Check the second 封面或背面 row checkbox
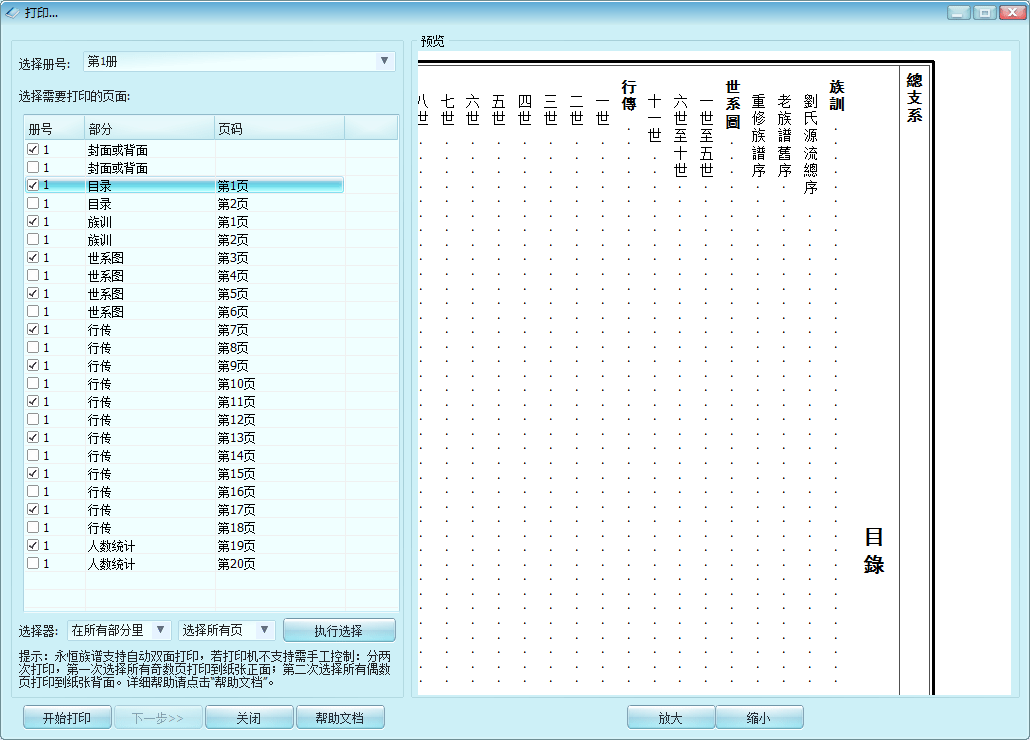This screenshot has width=1030, height=740. coord(33,167)
